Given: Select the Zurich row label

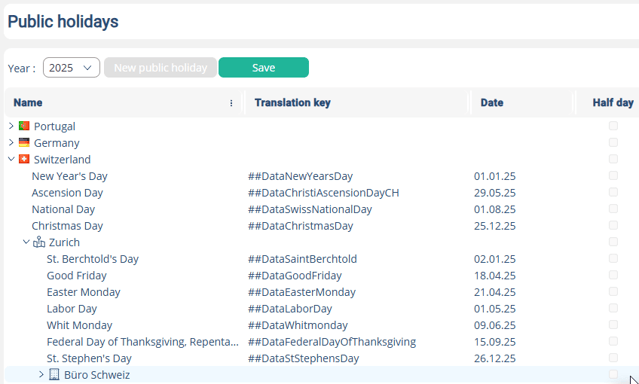Looking at the screenshot, I should [x=64, y=242].
